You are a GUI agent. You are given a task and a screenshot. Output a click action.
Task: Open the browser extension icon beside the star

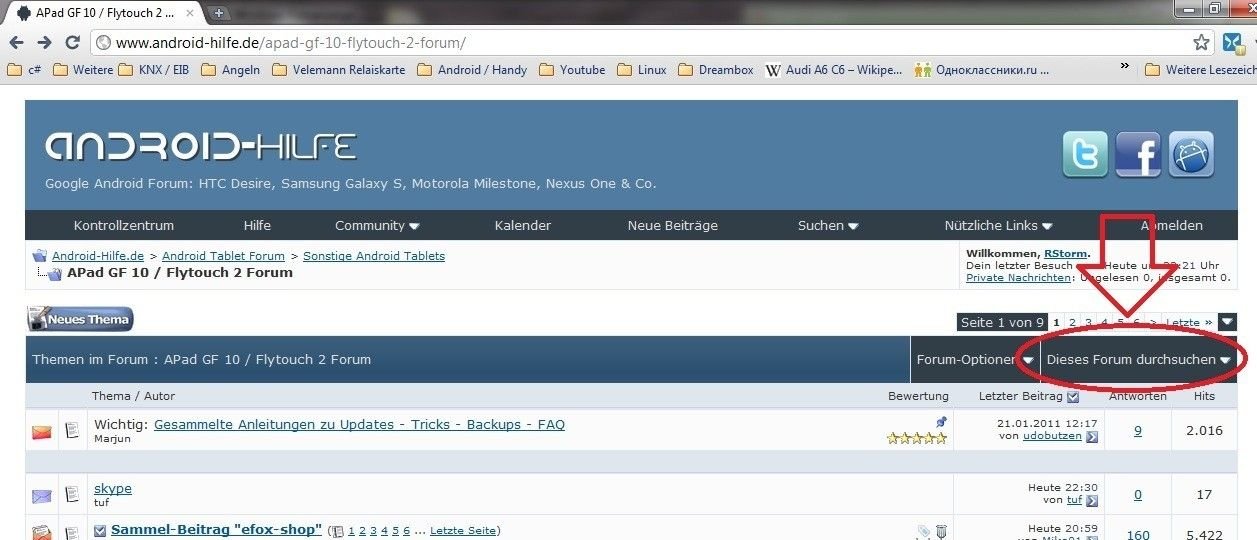(x=1233, y=43)
